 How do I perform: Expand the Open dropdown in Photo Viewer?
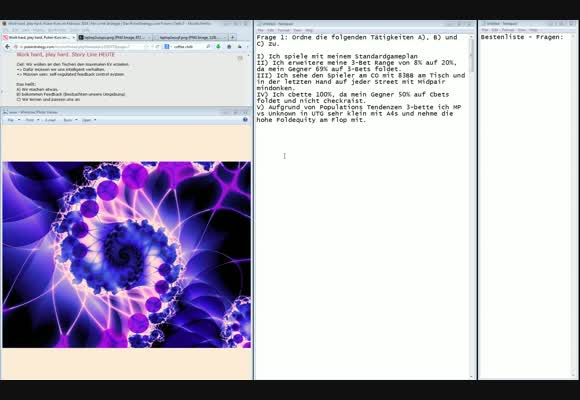tap(89, 120)
